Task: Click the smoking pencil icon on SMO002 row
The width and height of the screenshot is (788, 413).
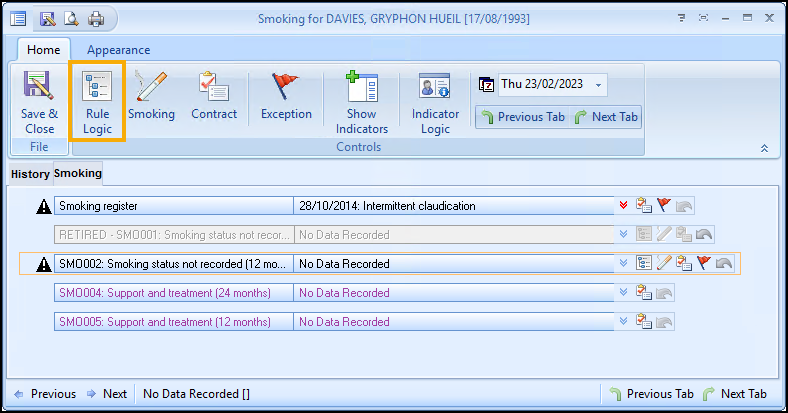Action: 664,264
